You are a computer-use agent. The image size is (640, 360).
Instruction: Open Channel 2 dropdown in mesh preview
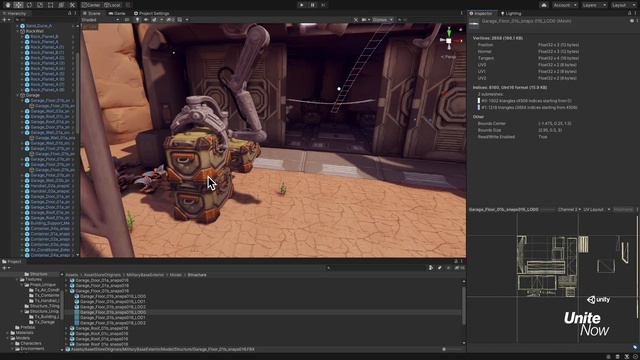coord(569,210)
